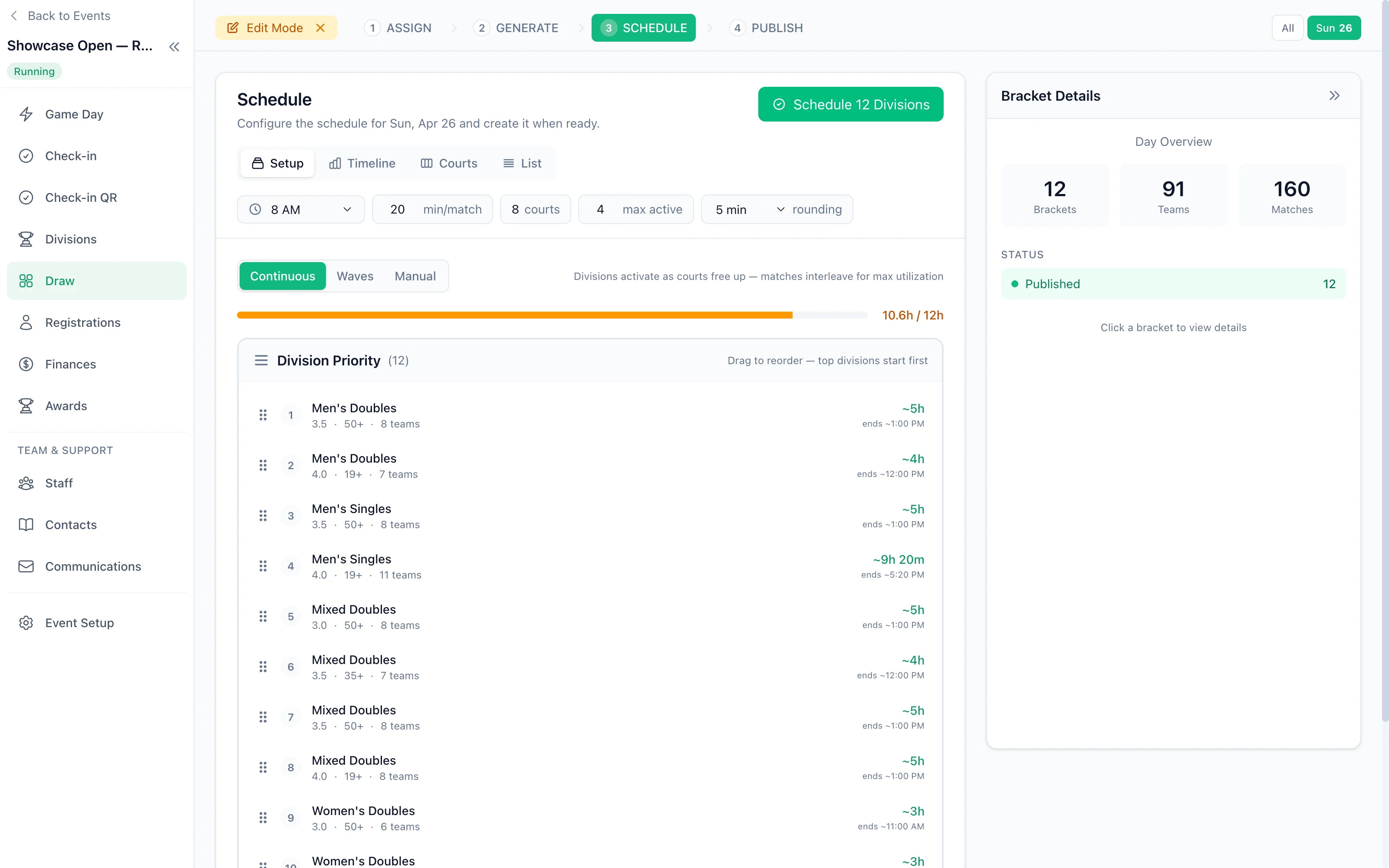Click the Mixed Doubles 4.0 19+ row
Image resolution: width=1389 pixels, height=868 pixels.
click(590, 768)
